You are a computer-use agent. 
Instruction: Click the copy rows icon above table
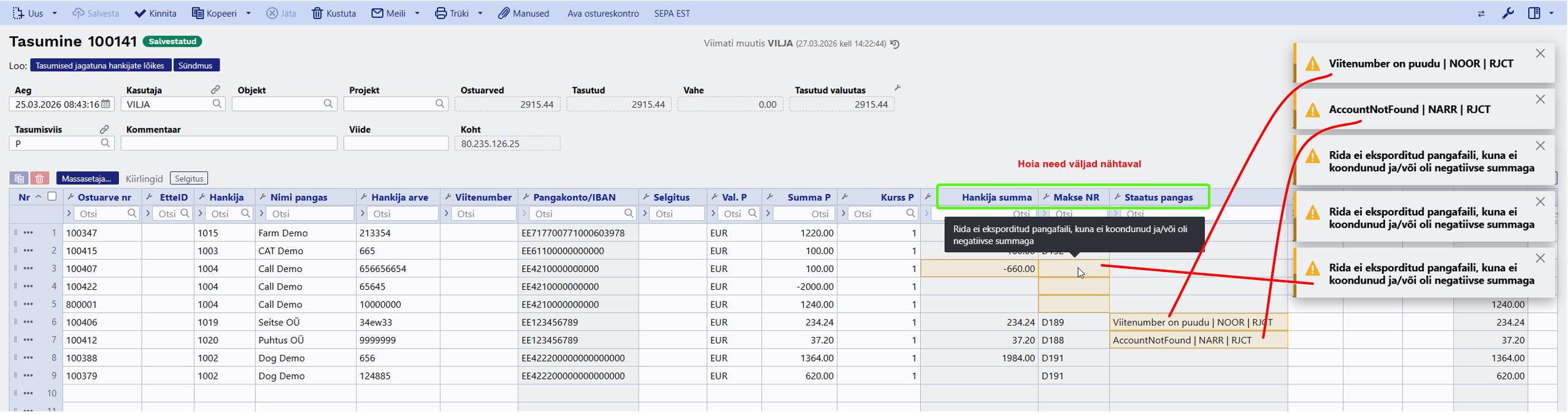tap(19, 179)
